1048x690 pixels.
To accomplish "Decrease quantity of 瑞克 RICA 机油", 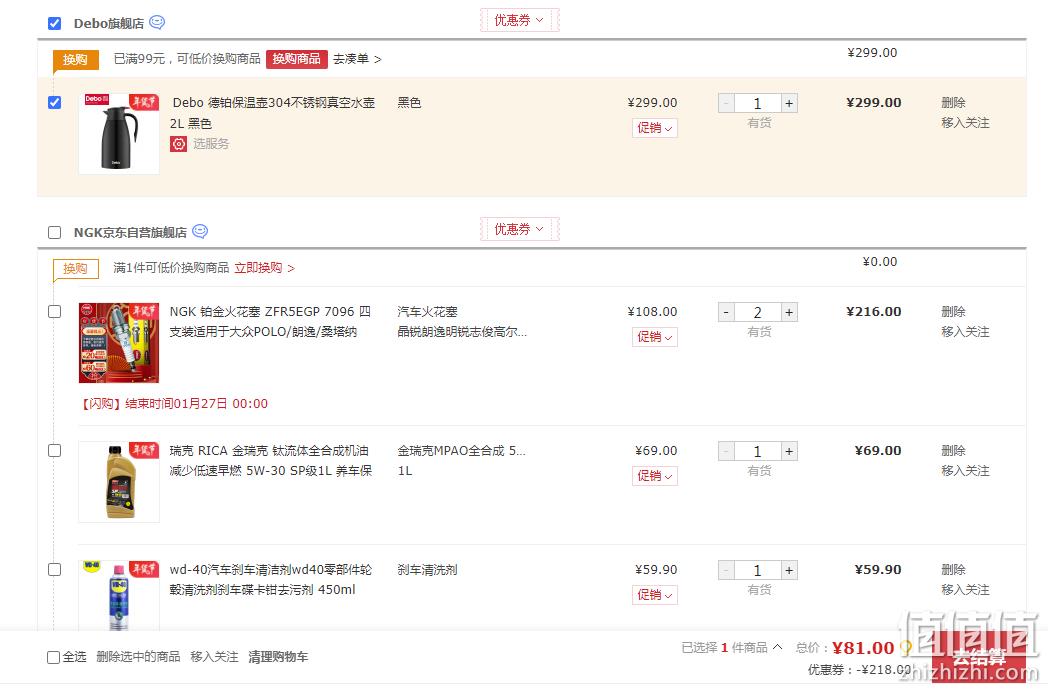I will click(727, 451).
